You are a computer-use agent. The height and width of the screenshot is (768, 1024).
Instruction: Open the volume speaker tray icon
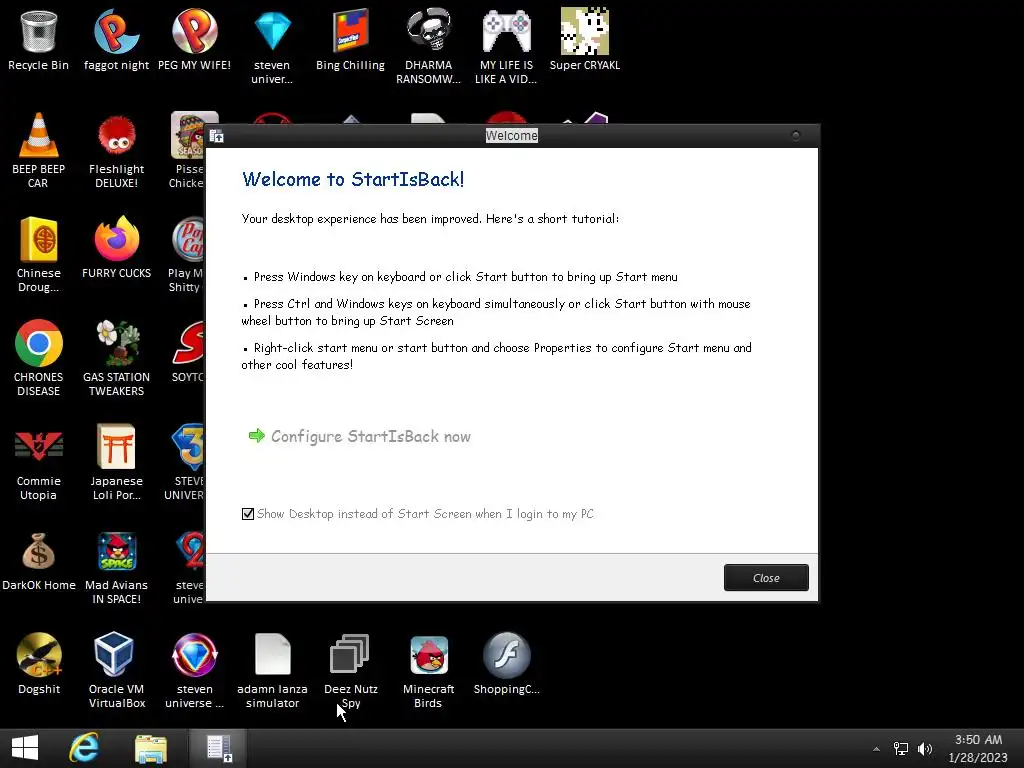[x=925, y=749]
